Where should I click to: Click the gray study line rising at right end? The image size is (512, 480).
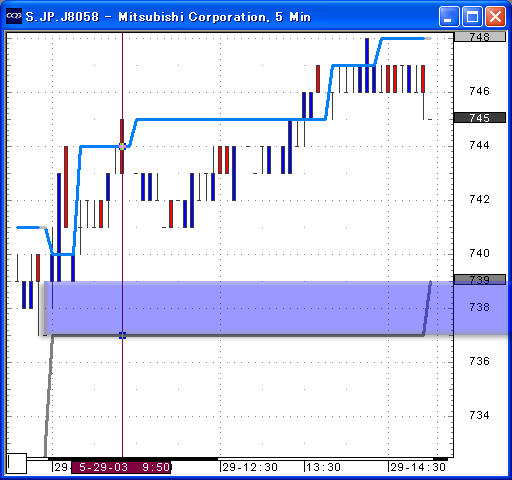[x=428, y=308]
